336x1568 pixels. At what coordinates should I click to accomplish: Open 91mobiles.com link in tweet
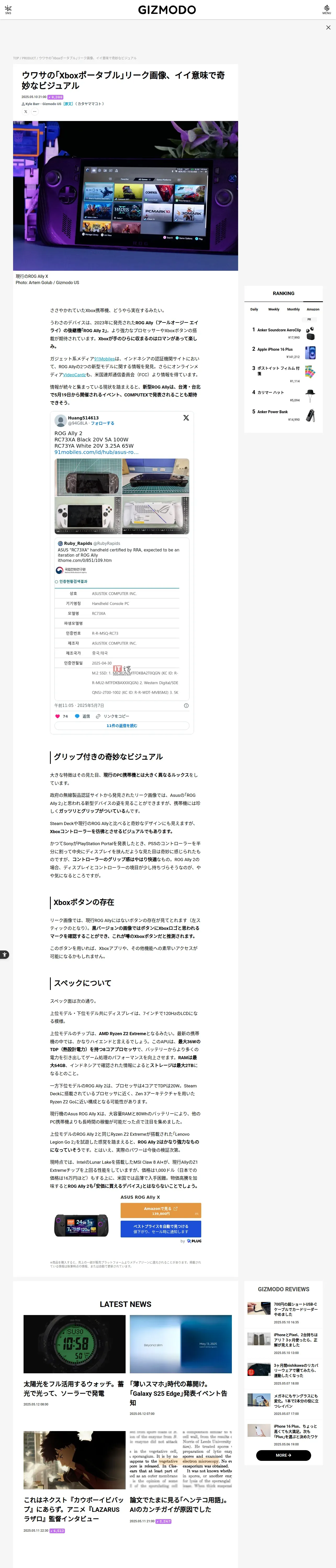click(96, 452)
